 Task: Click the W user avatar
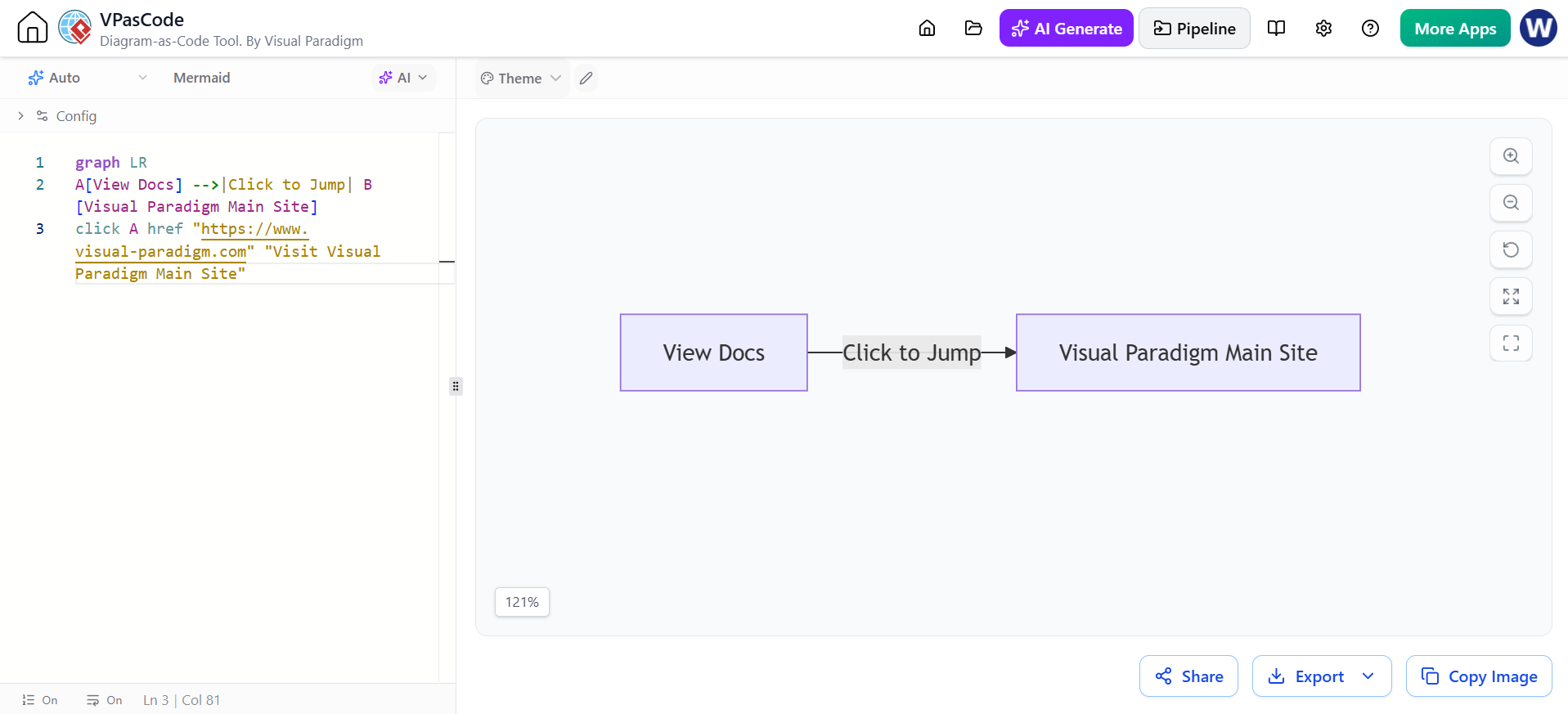coord(1539,28)
